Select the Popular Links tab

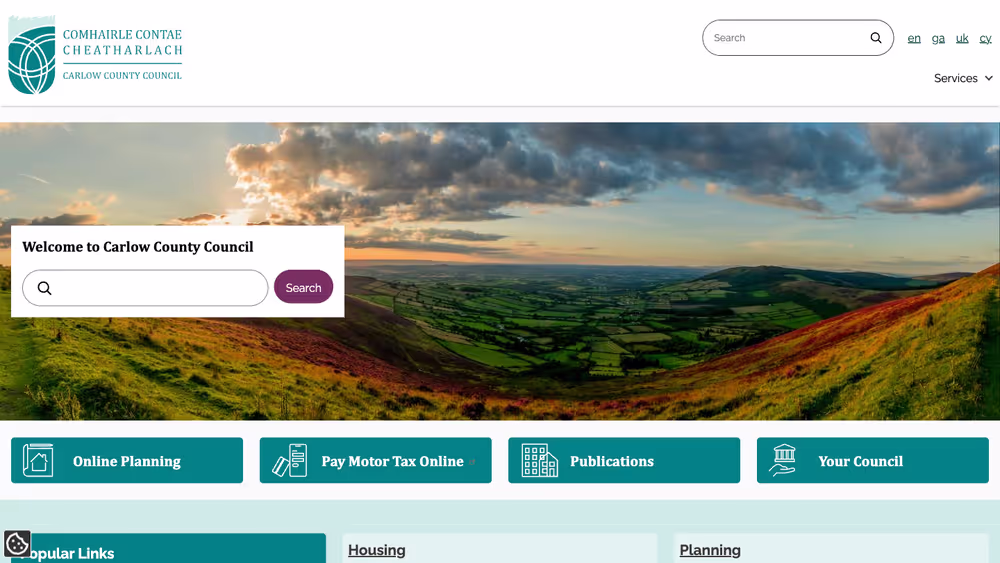169,548
